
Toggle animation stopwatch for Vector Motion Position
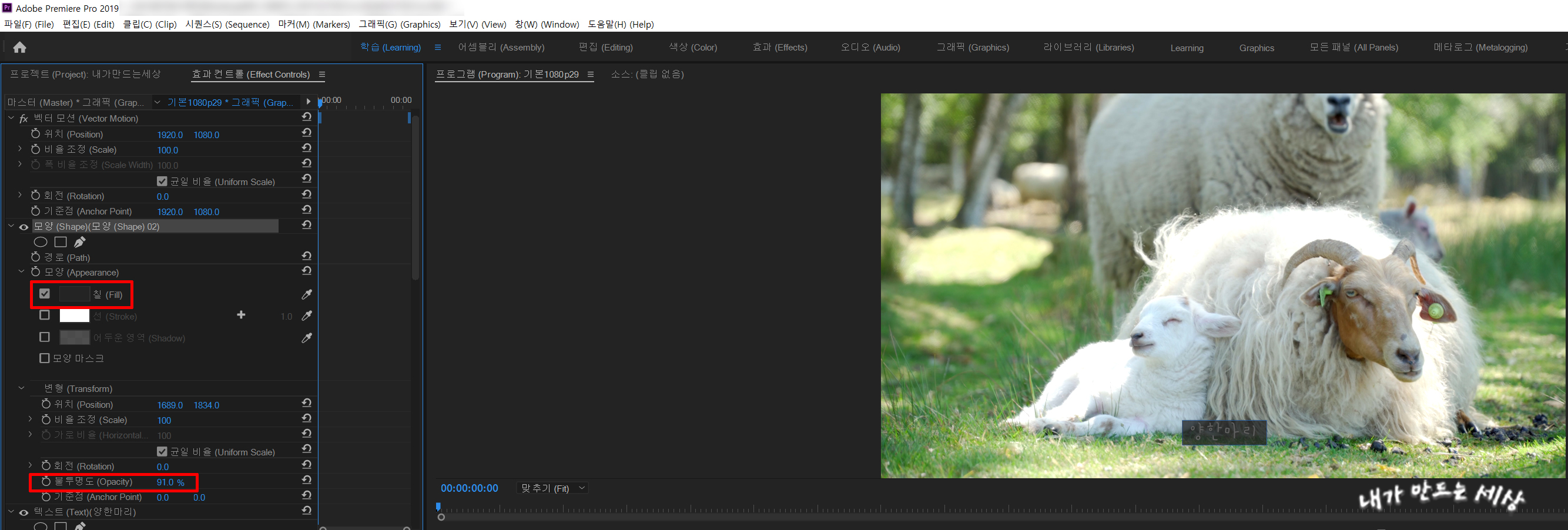35,133
